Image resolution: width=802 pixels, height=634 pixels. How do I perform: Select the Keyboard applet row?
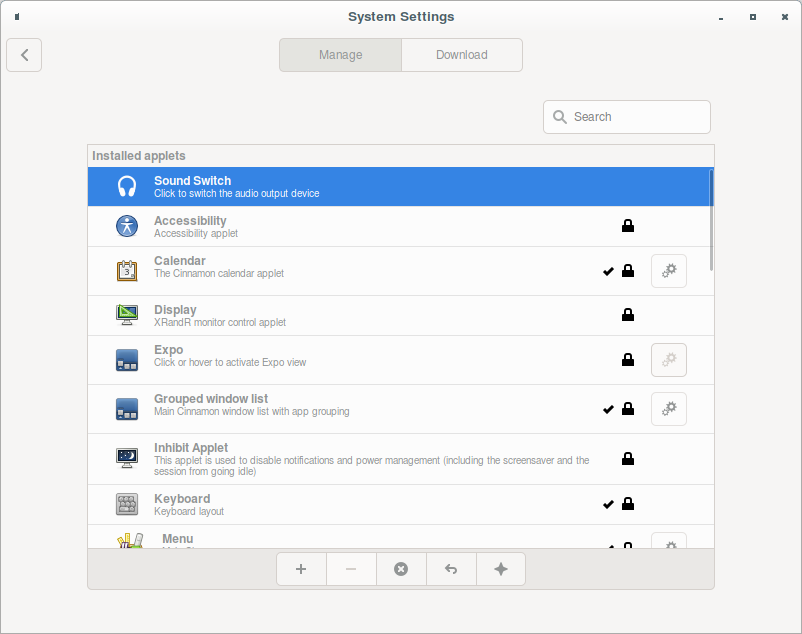[400, 505]
